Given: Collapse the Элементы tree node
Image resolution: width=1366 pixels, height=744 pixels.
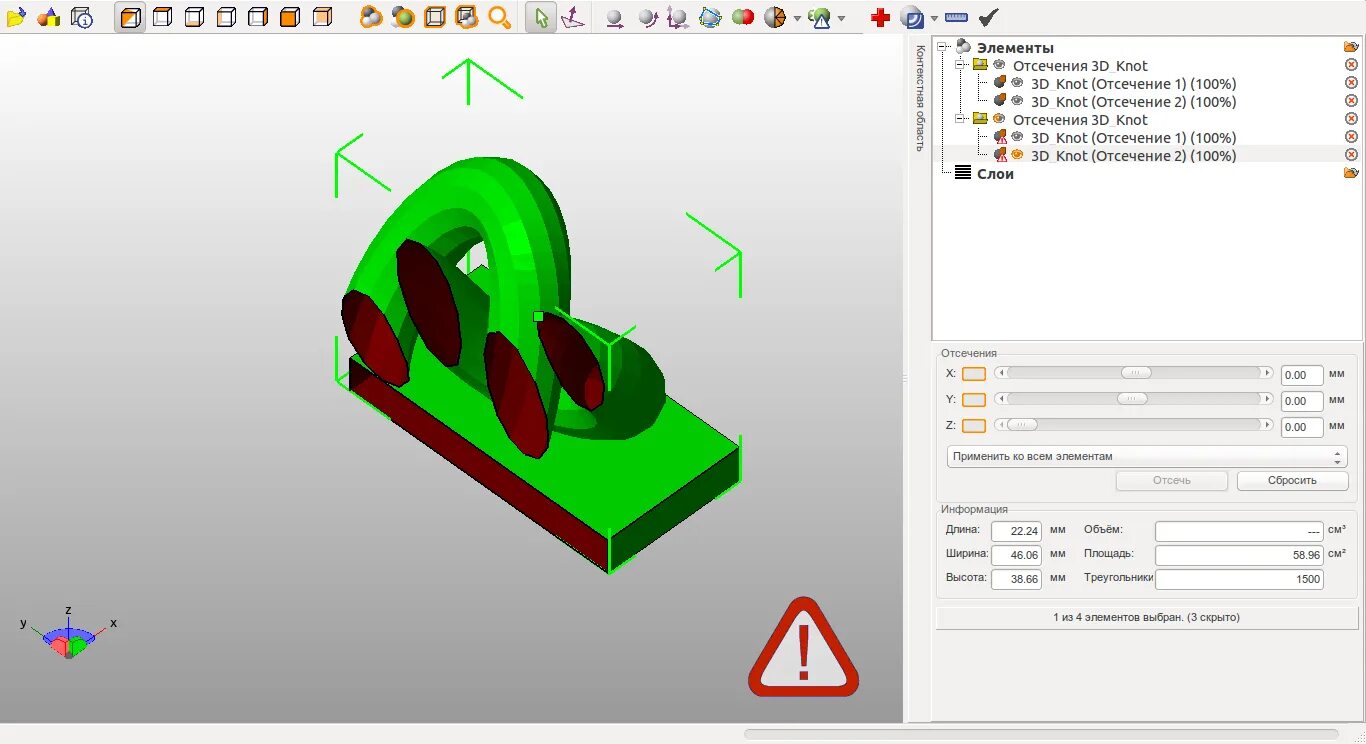Looking at the screenshot, I should tap(943, 47).
